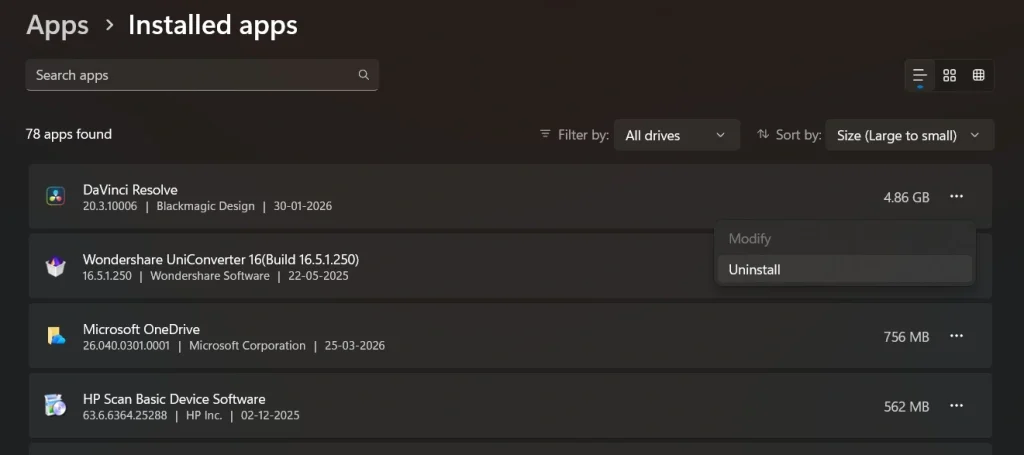Select the DaVinci Resolve app name
This screenshot has width=1024, height=455.
coord(130,190)
